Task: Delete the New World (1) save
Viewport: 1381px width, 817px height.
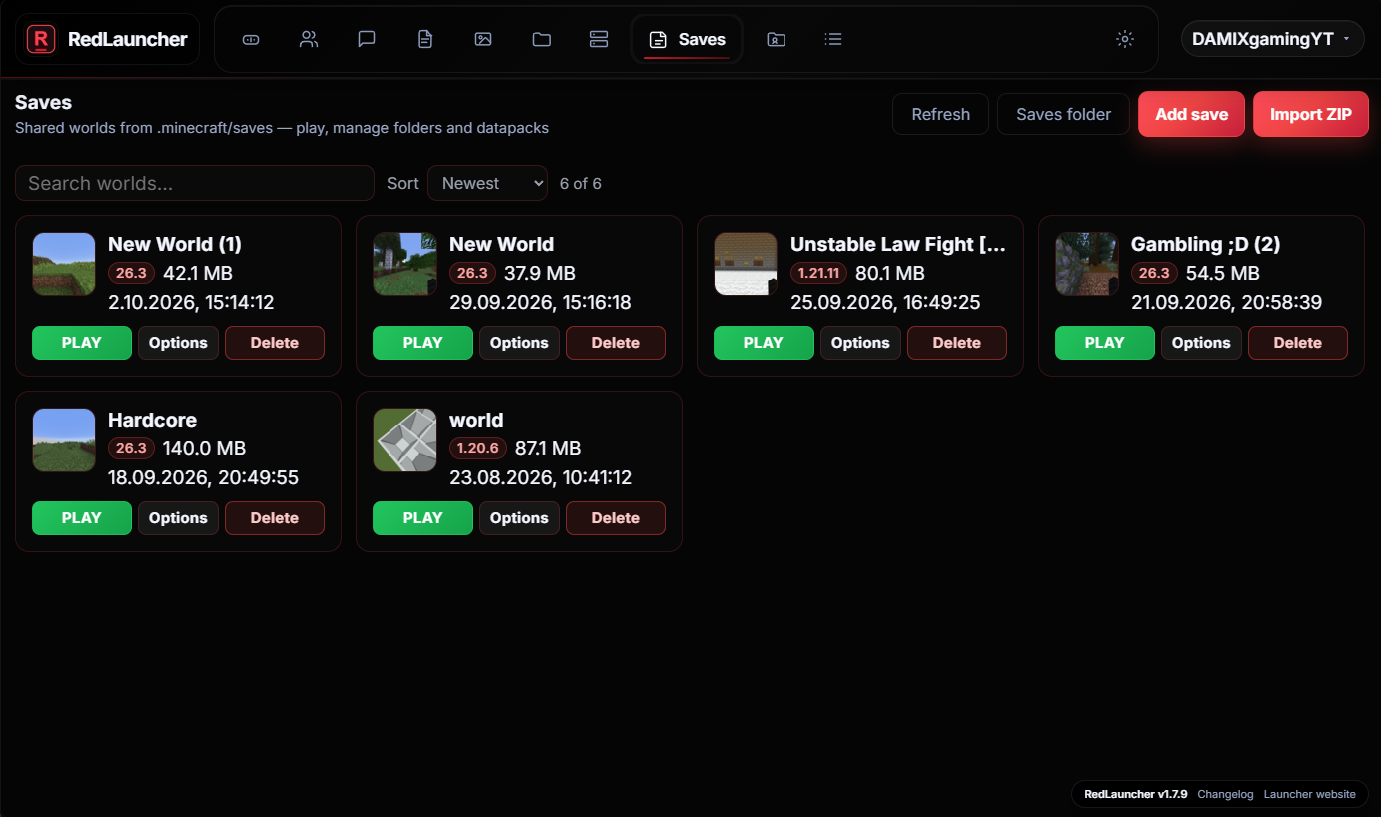Action: click(275, 343)
